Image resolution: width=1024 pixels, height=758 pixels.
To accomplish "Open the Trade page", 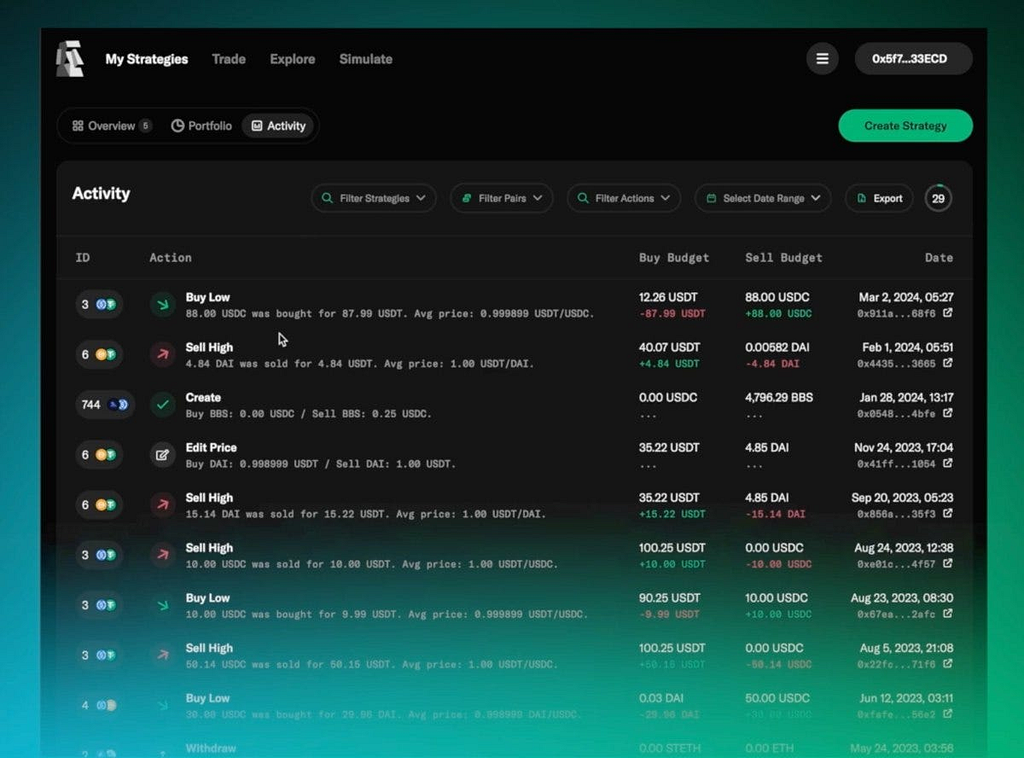I will pos(229,59).
